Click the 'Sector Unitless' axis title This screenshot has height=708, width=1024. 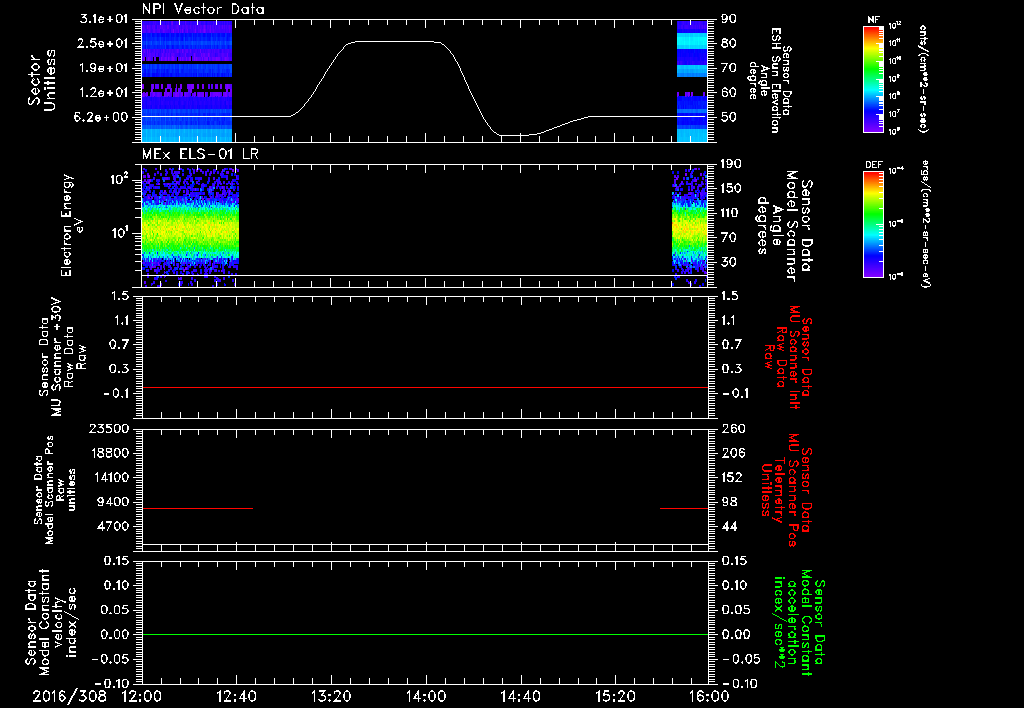pos(42,81)
